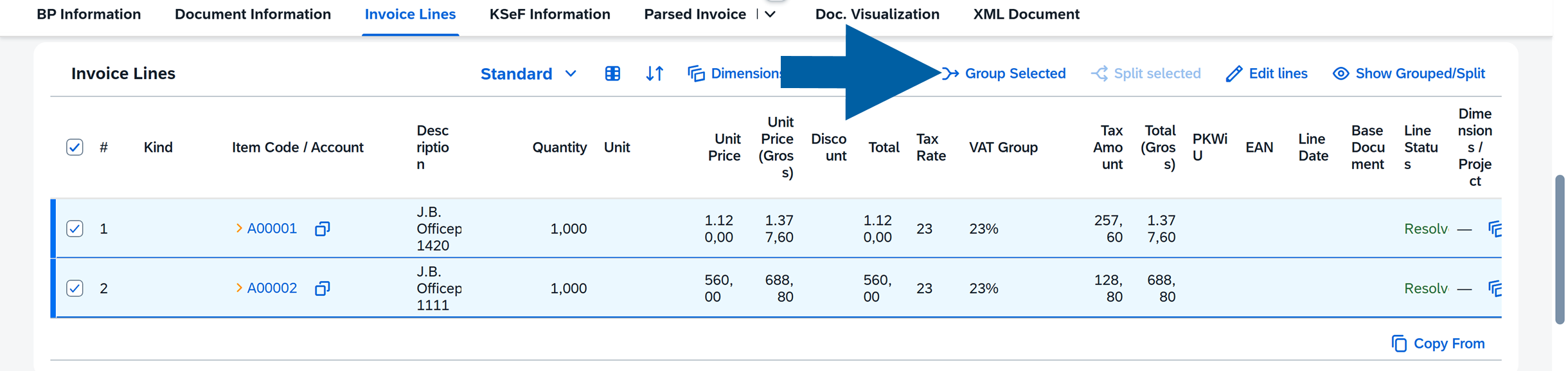Expand item A00001 arrow
Screen dimensions: 1568x371
coord(239,229)
